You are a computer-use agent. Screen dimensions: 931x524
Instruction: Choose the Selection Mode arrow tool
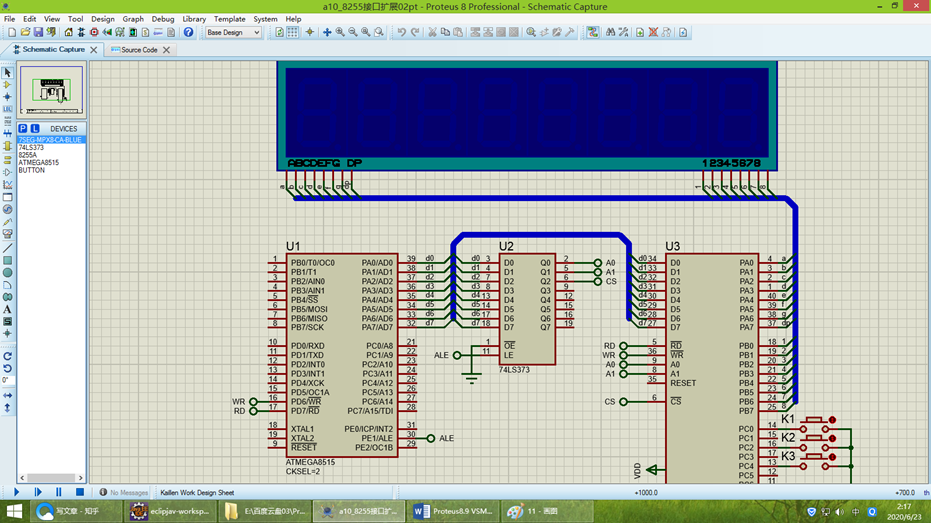tap(7, 72)
